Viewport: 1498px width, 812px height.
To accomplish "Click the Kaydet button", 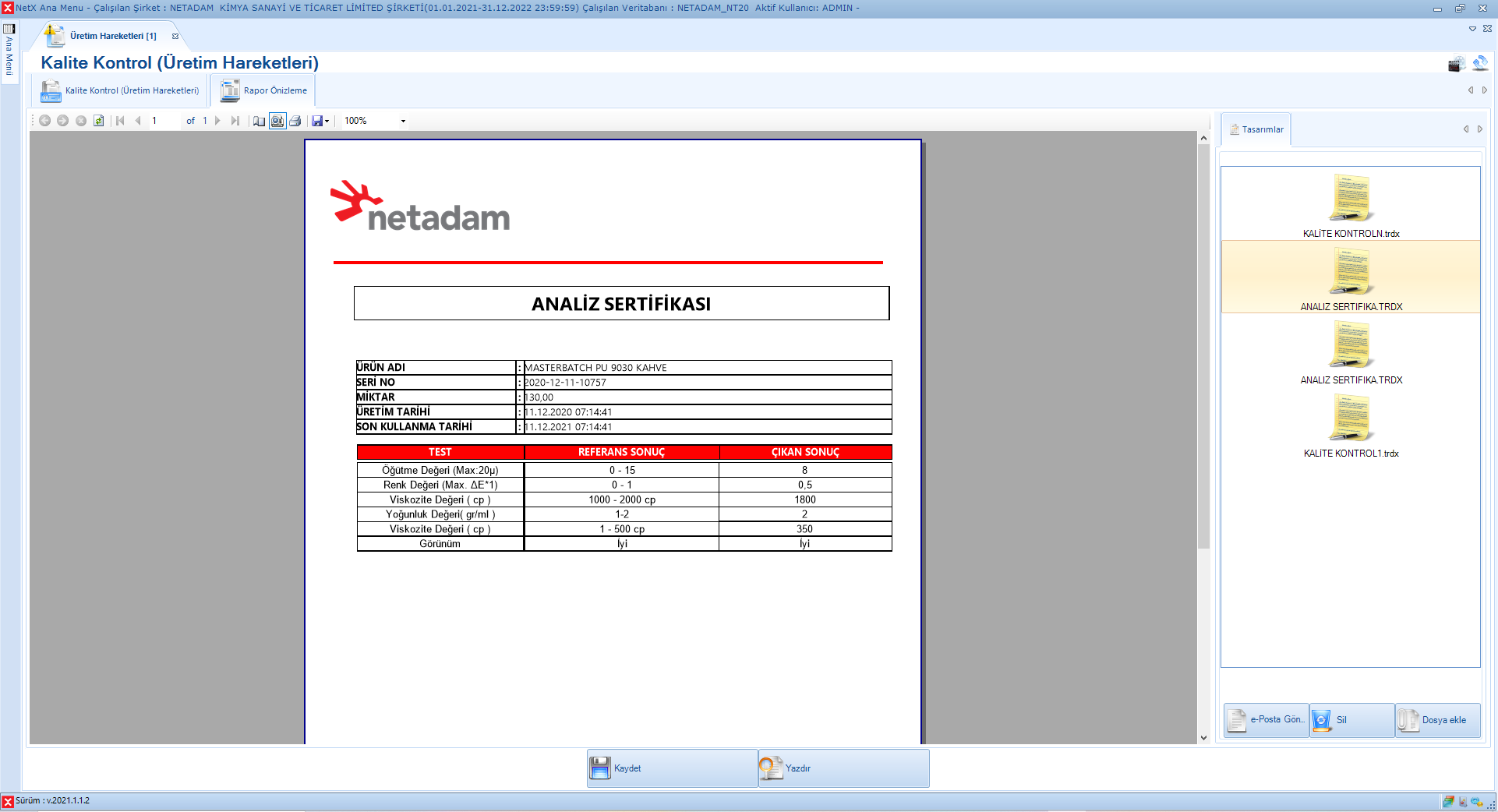I will pos(672,768).
